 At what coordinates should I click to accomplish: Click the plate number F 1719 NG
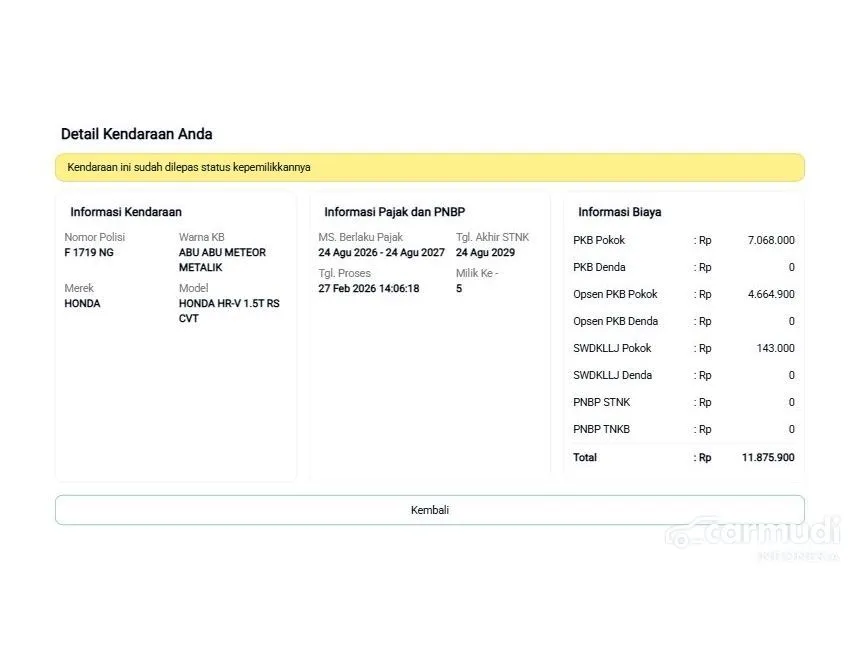tap(89, 253)
